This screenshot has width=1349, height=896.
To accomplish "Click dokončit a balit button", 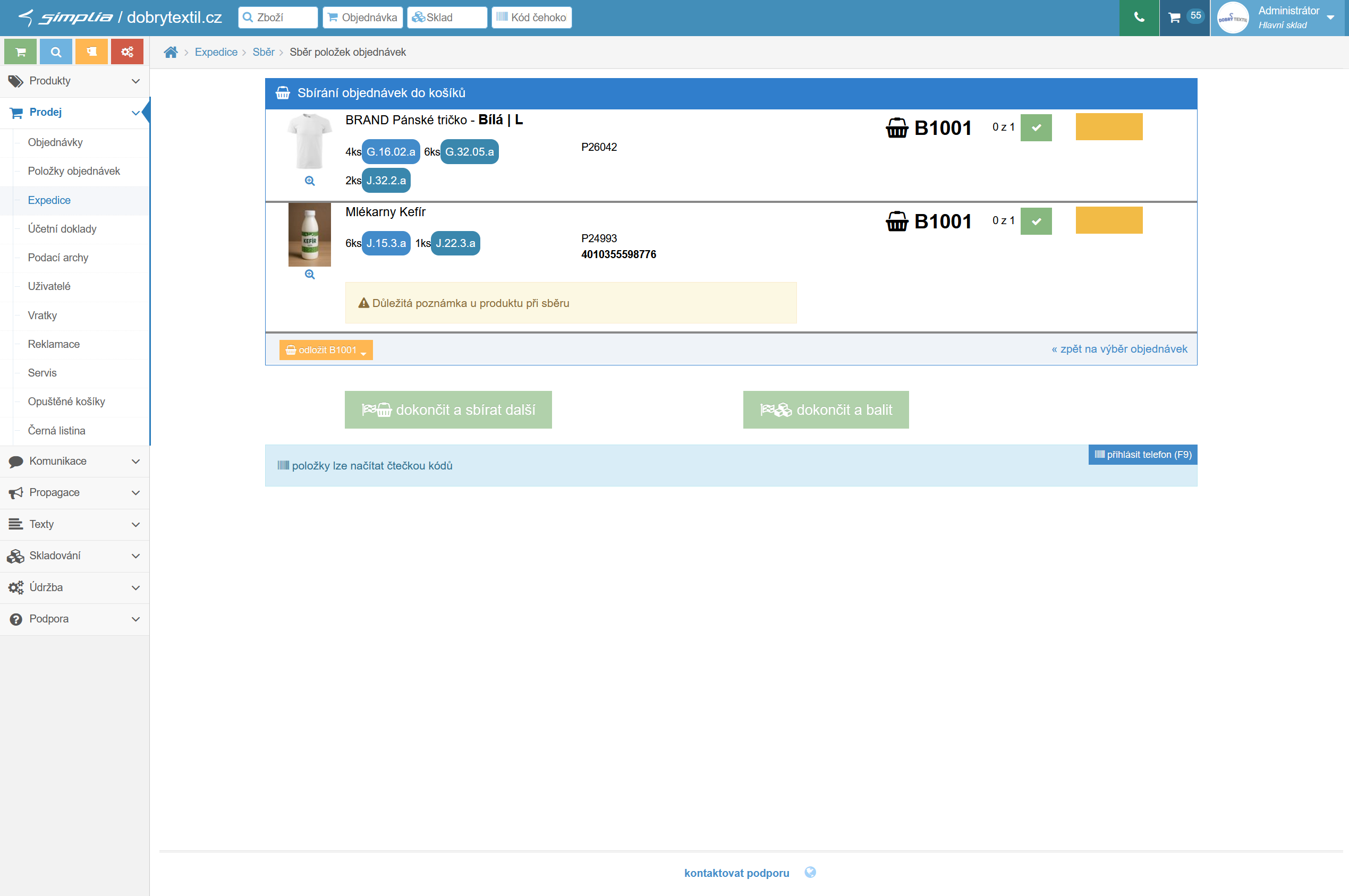I will click(826, 409).
